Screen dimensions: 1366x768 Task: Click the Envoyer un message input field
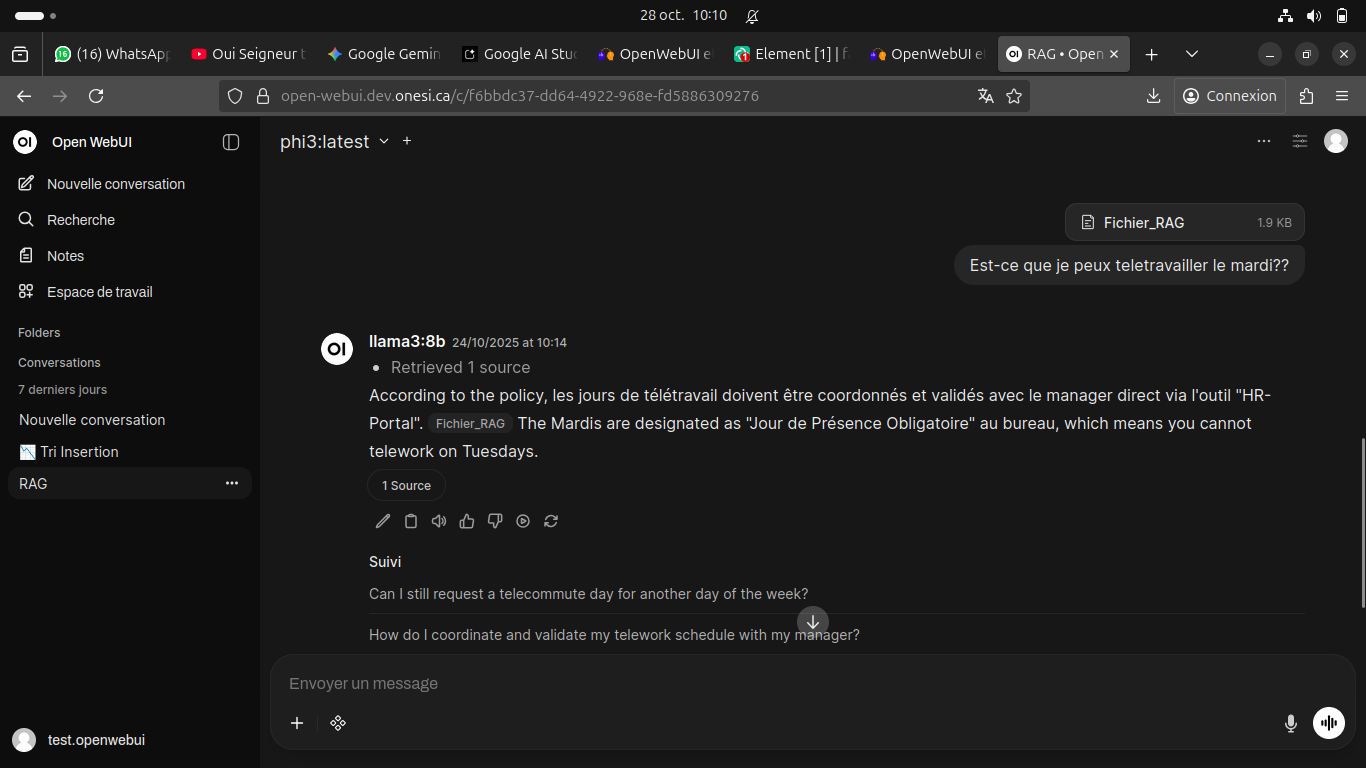[x=780, y=684]
